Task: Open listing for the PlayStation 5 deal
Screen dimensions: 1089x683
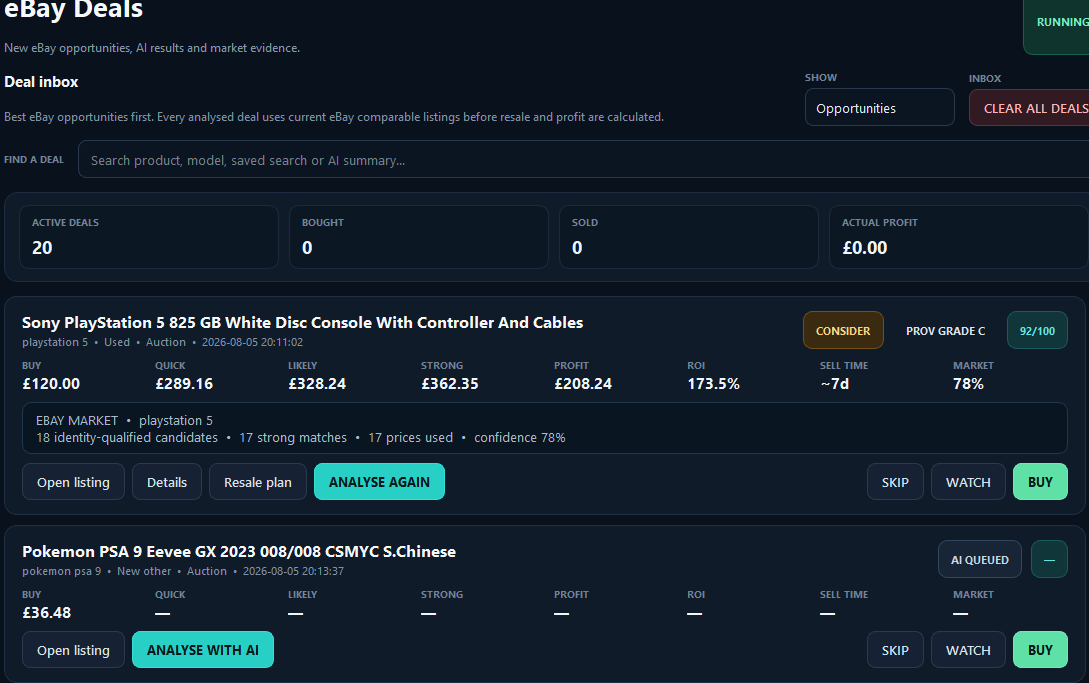Action: pyautogui.click(x=73, y=482)
